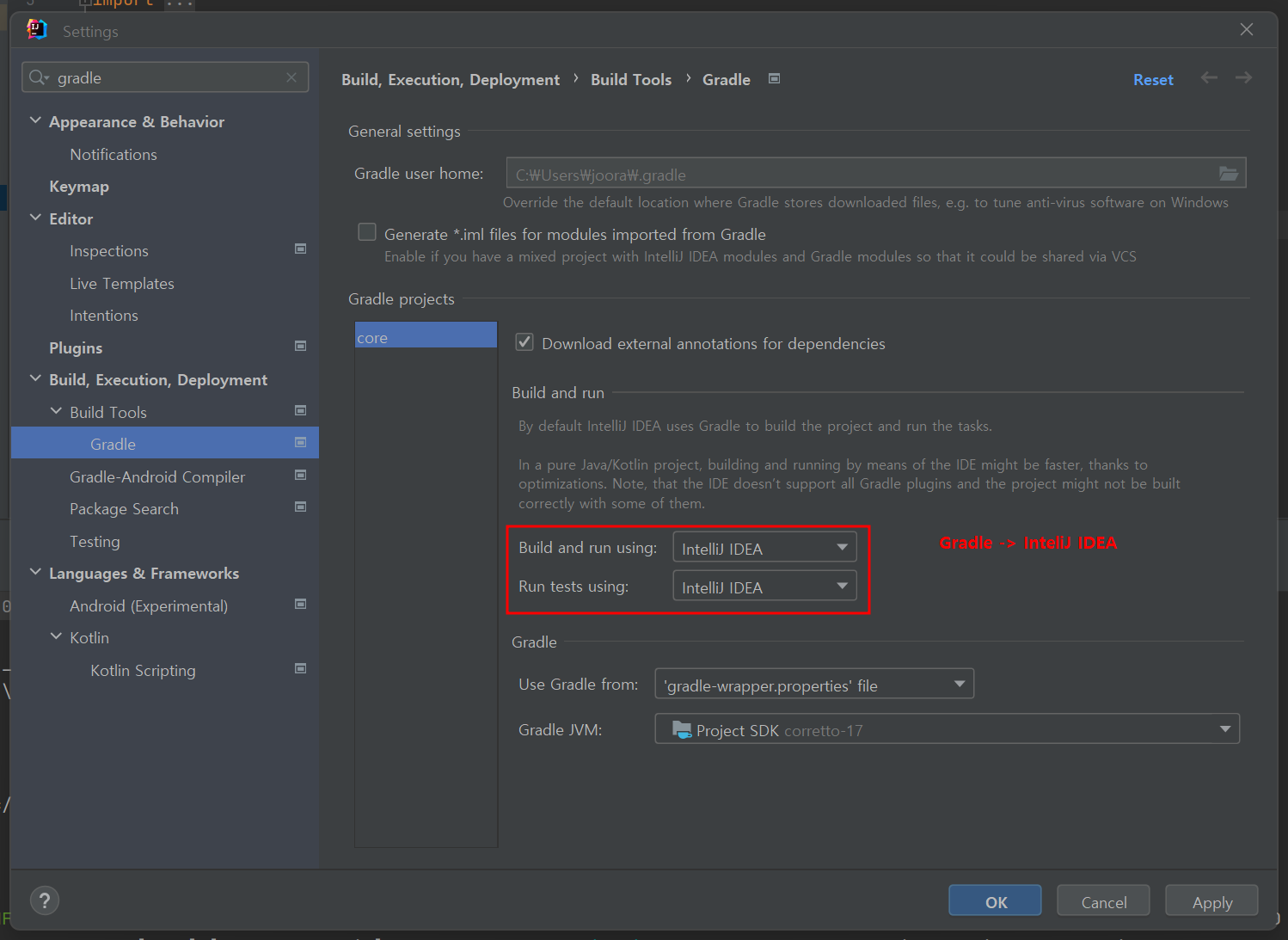1288x940 pixels.
Task: Navigate forward with the right arrow
Action: (1243, 77)
